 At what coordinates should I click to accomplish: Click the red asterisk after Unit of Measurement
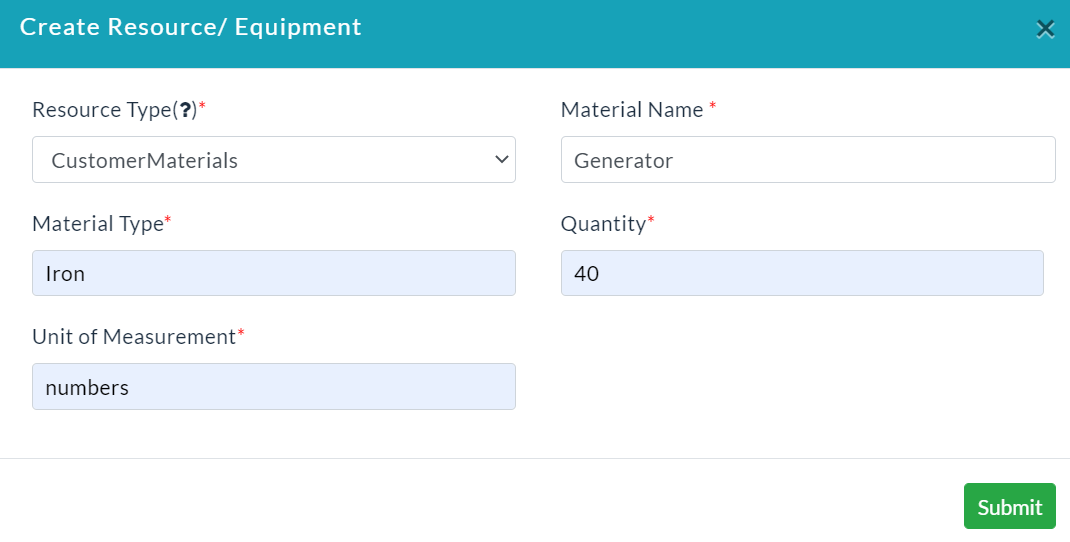(x=241, y=332)
